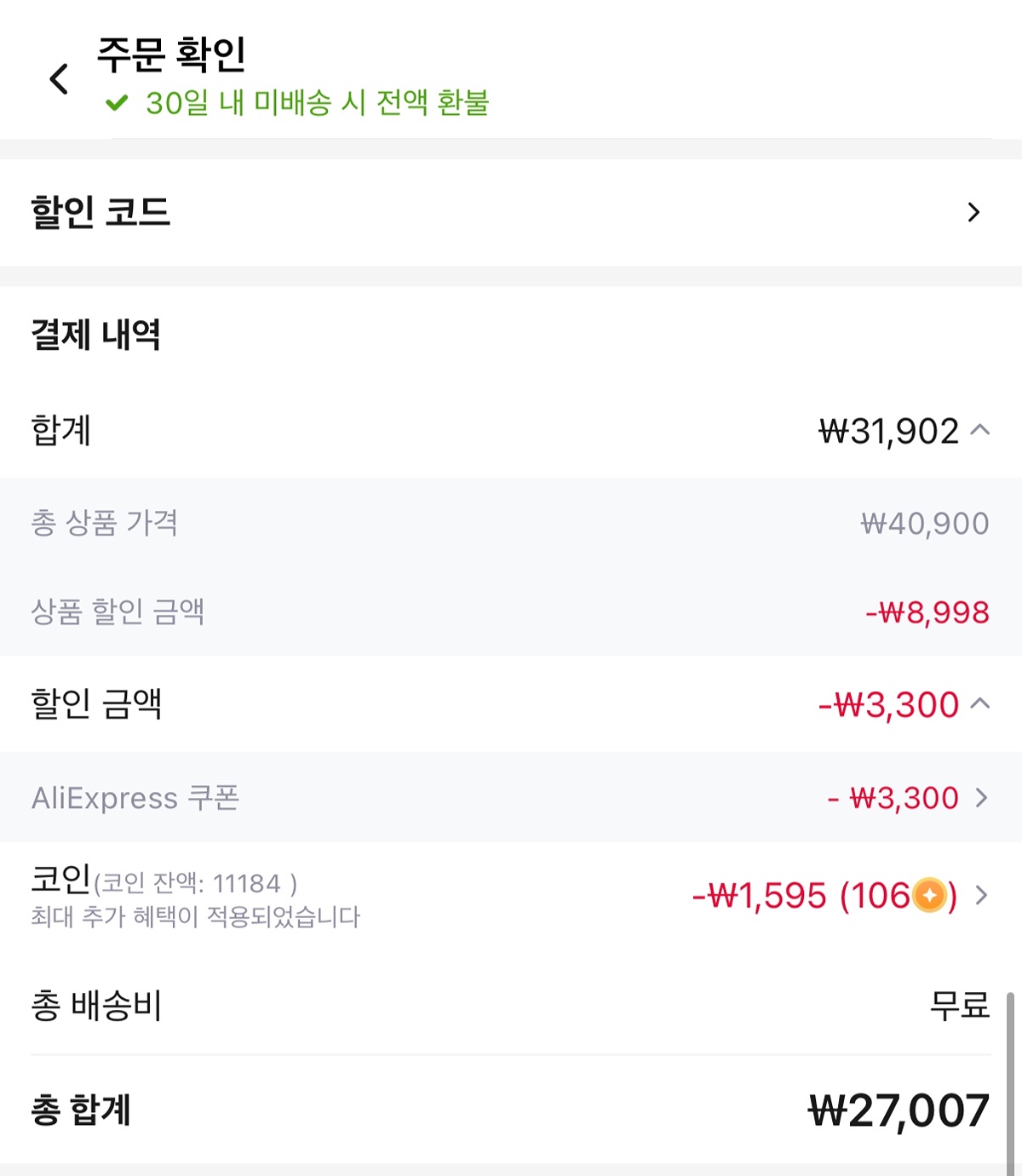1022x1176 pixels.
Task: Click the orange coin icon
Action: pyautogui.click(x=929, y=895)
